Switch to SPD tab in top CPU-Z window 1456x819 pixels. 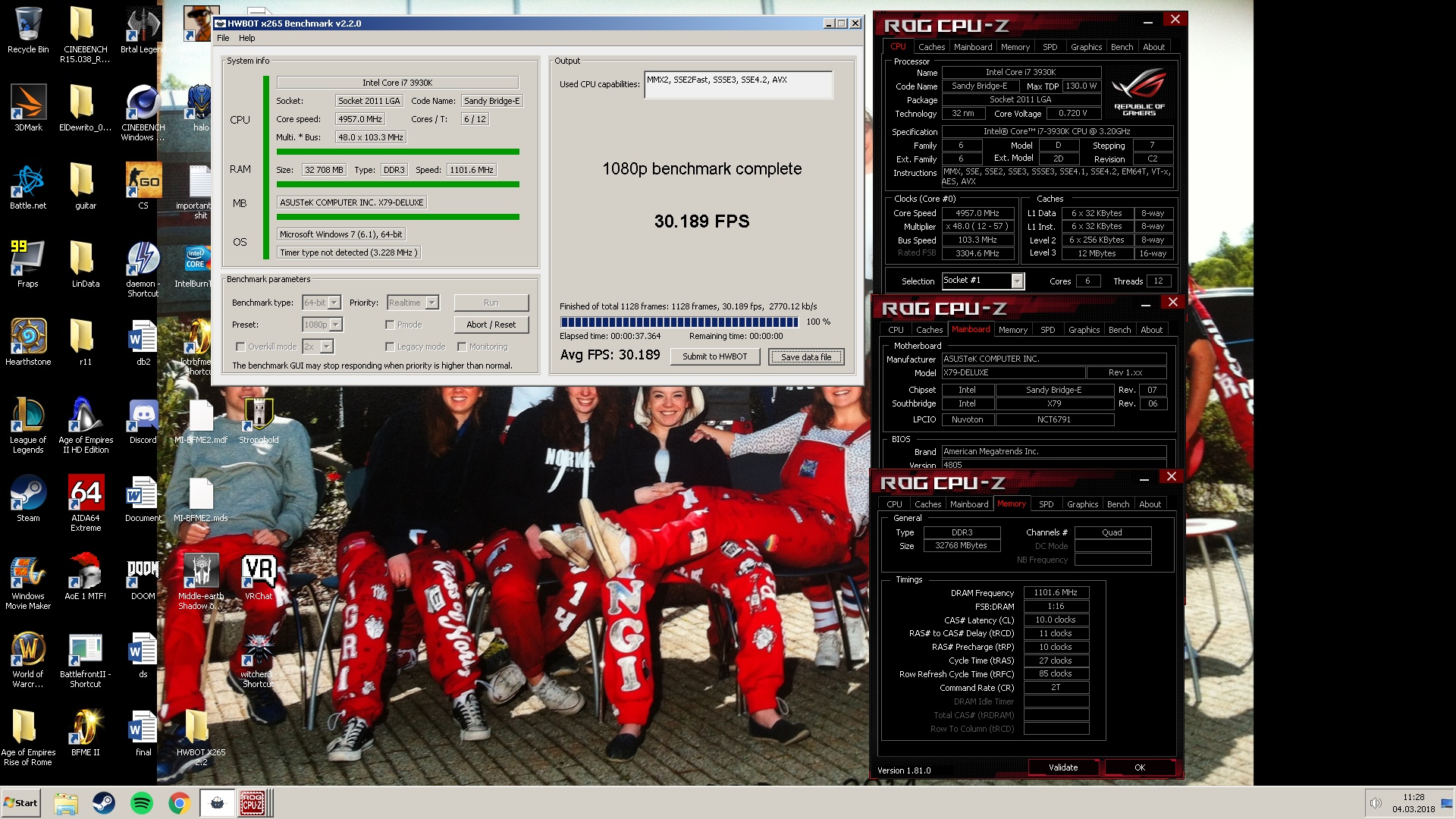(1050, 47)
